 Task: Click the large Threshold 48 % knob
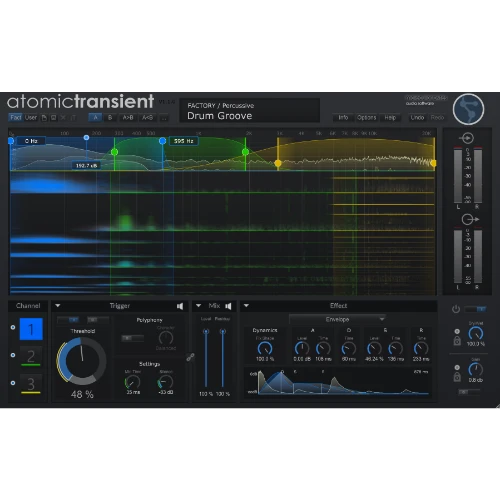82,361
